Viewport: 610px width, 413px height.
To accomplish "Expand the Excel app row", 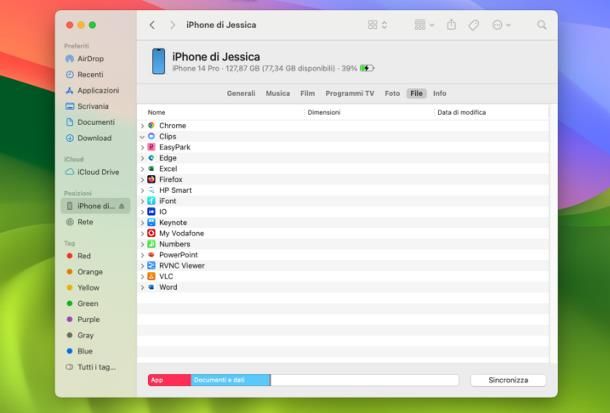I will 142,169.
